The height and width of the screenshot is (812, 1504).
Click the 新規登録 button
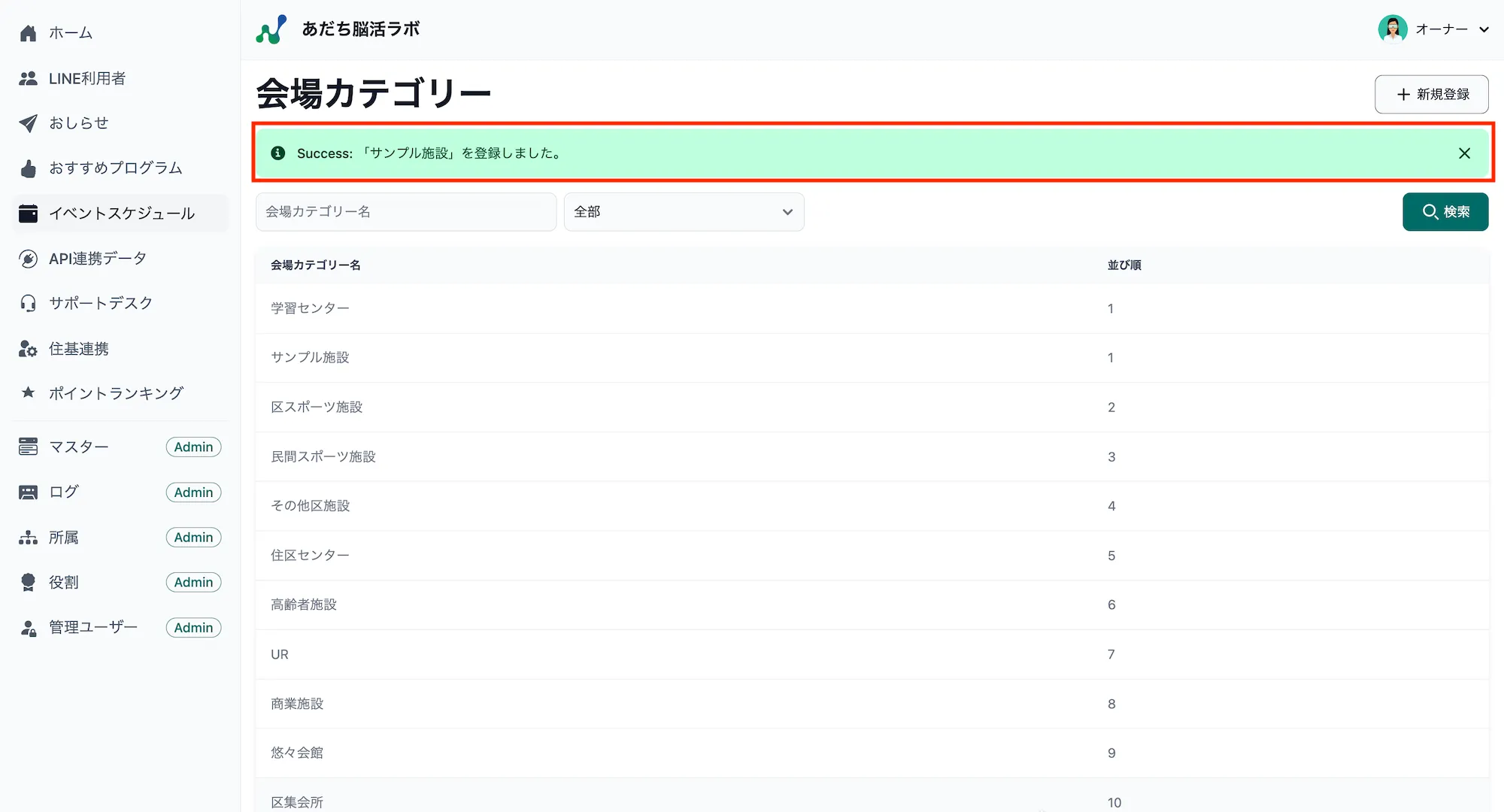[1430, 94]
